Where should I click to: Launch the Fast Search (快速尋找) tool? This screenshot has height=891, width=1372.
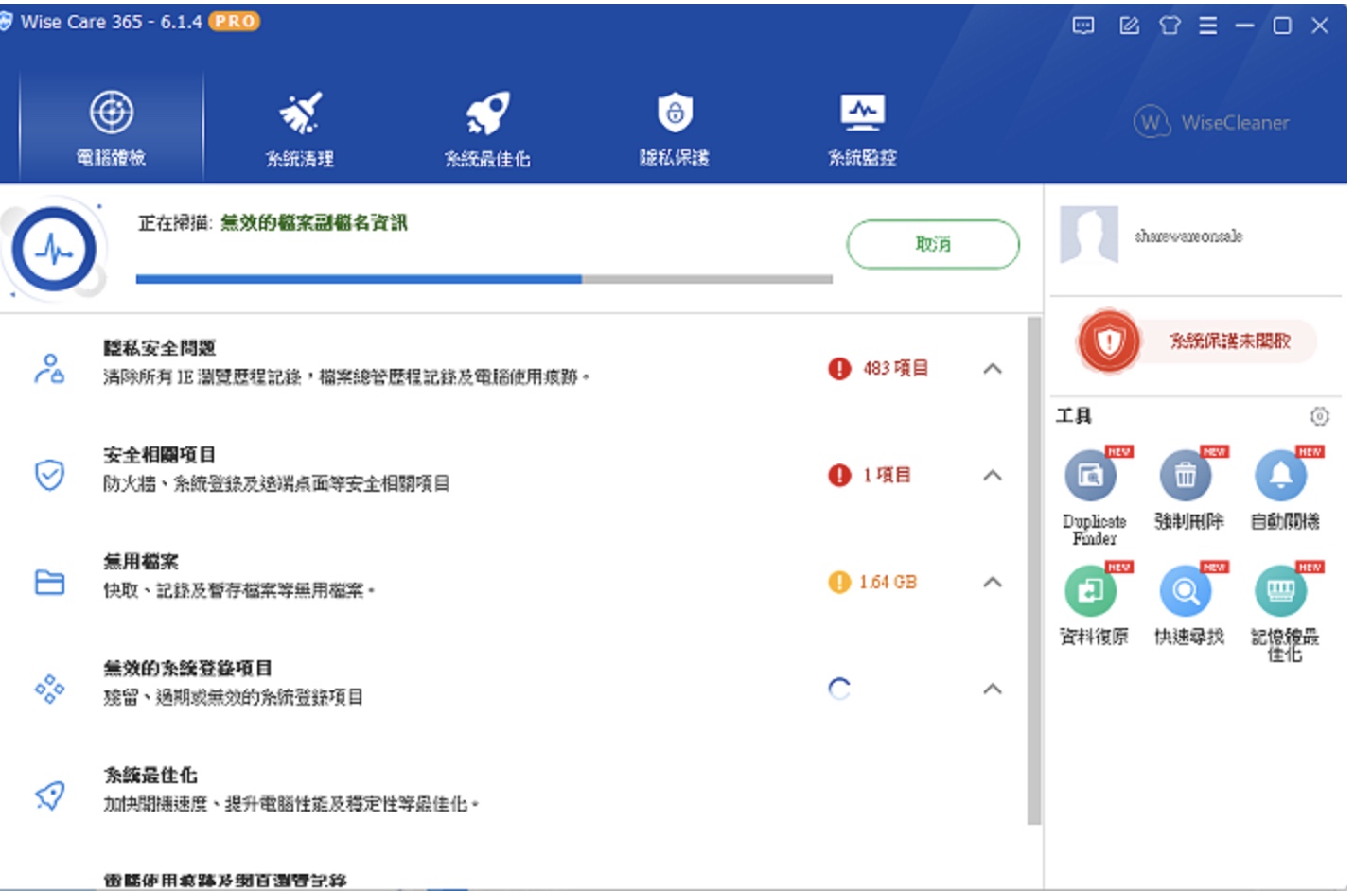1188,604
